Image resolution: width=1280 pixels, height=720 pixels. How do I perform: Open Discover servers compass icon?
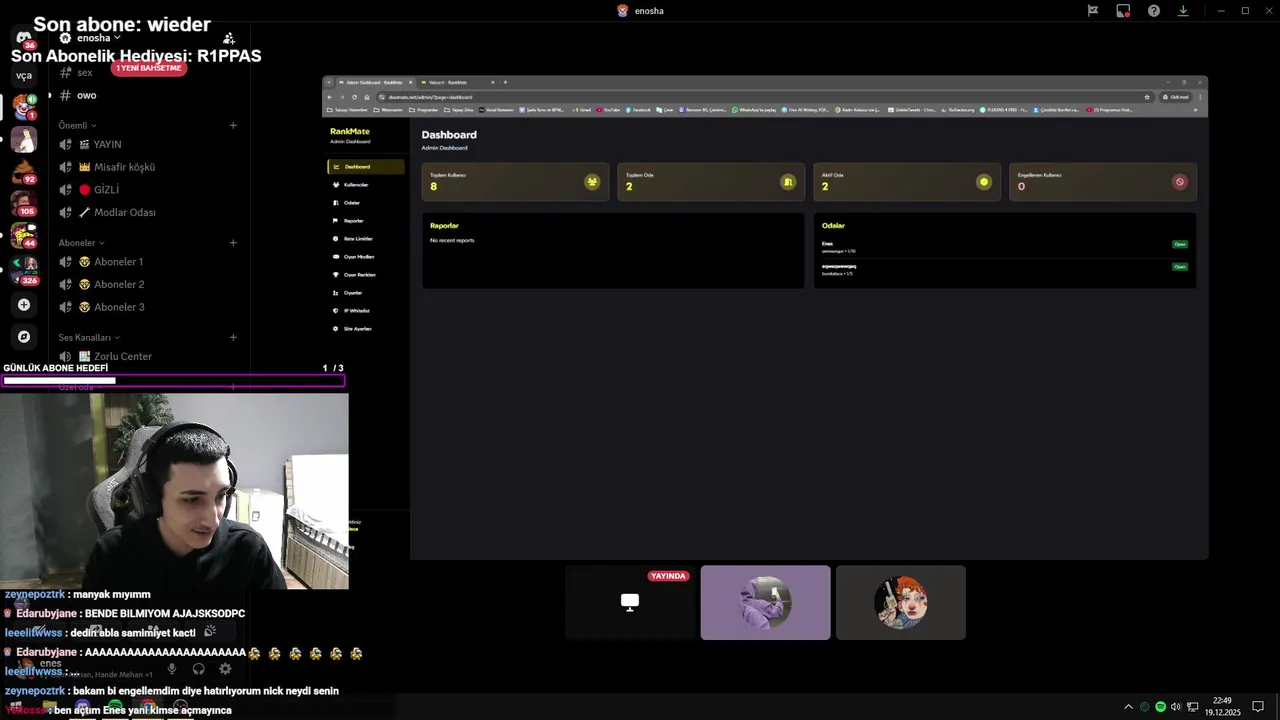click(x=24, y=337)
